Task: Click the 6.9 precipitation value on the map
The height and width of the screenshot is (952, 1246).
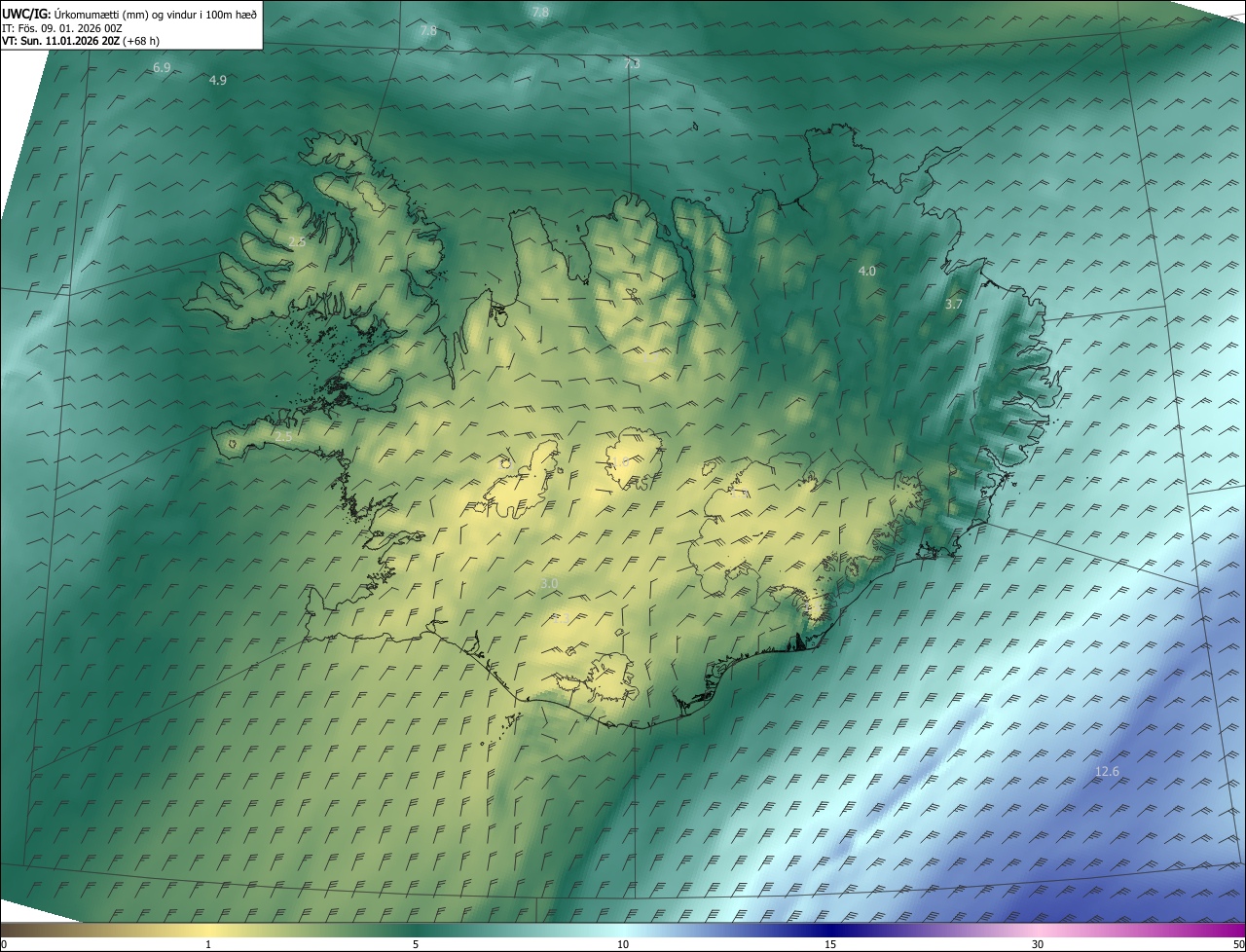Action: click(163, 67)
